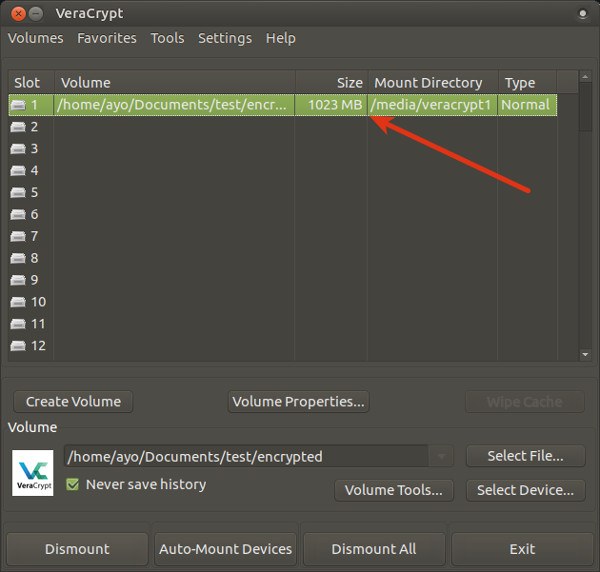
Task: Click the Create Volume button
Action: pos(73,401)
